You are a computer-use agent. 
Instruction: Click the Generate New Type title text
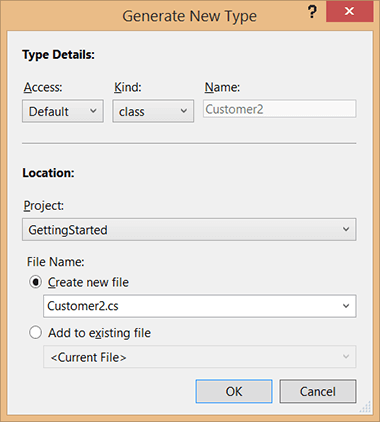[190, 16]
